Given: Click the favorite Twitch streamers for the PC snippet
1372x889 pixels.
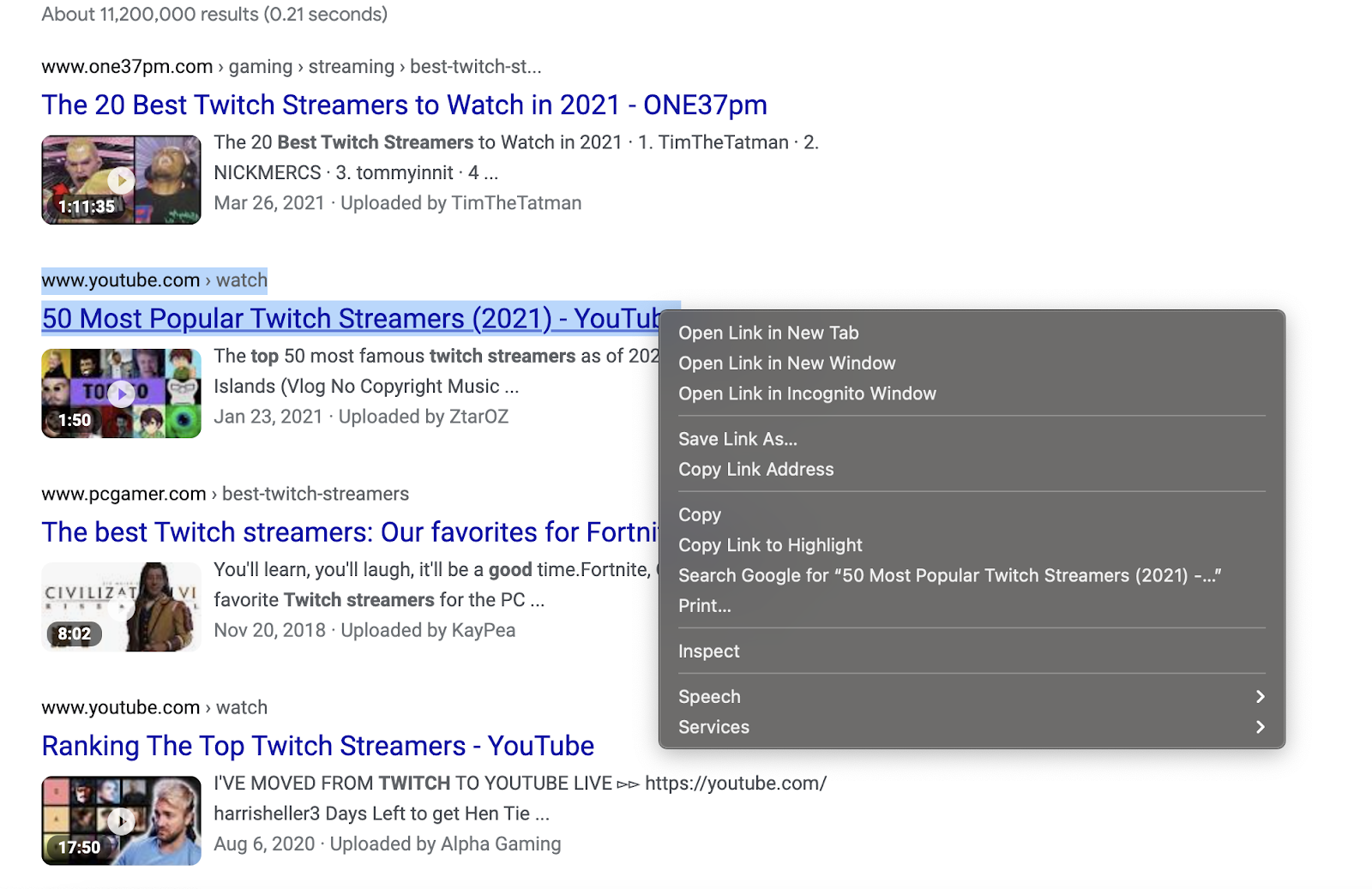Looking at the screenshot, I should pos(379,600).
